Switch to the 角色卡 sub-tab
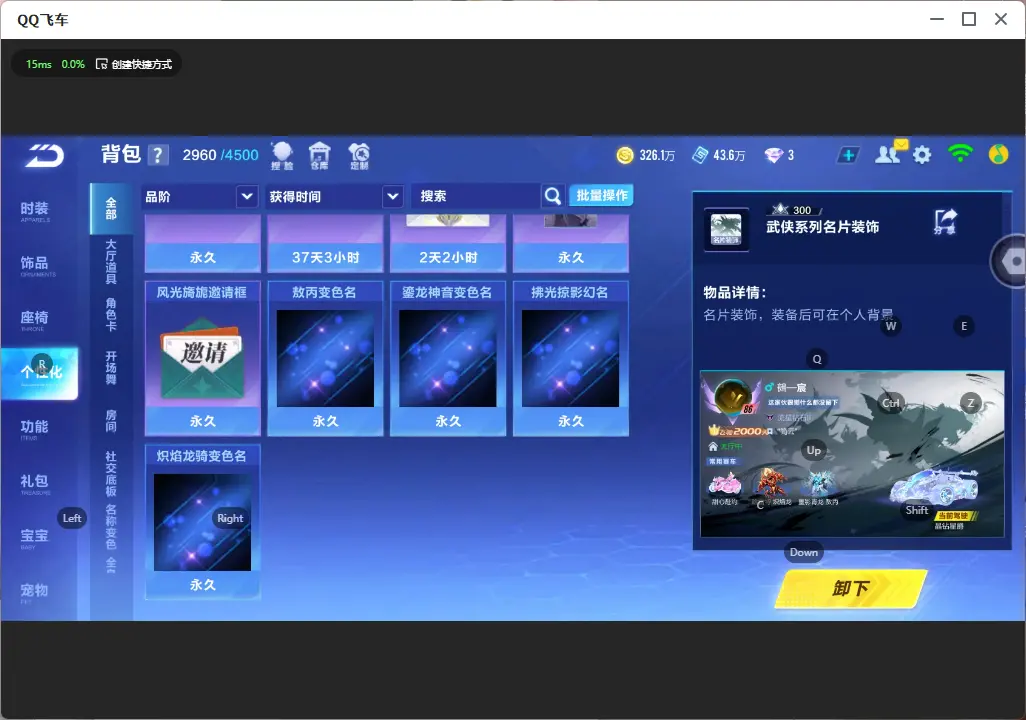The image size is (1026, 720). point(111,314)
